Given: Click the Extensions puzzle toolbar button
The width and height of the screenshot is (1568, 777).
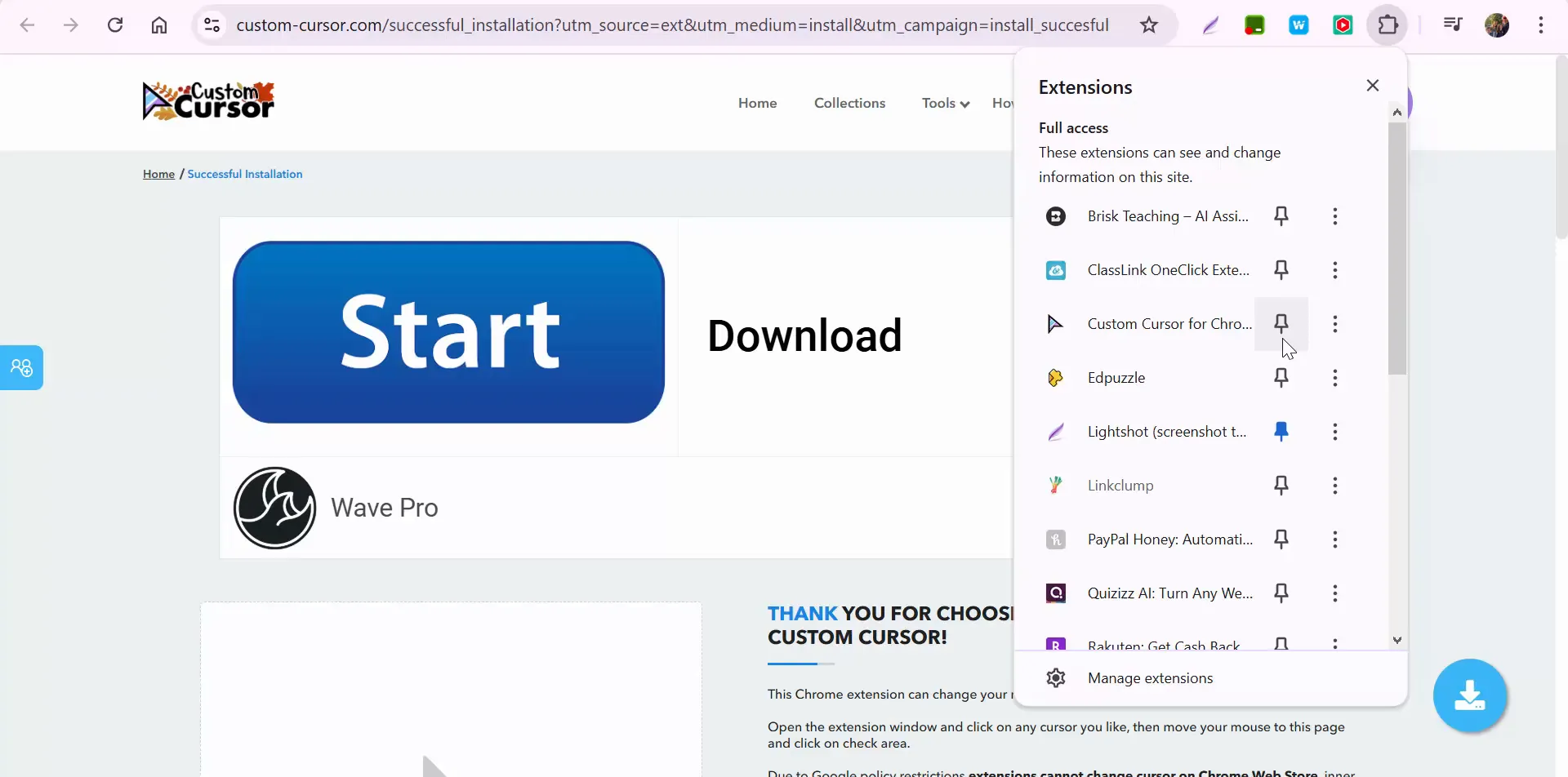Looking at the screenshot, I should point(1388,25).
